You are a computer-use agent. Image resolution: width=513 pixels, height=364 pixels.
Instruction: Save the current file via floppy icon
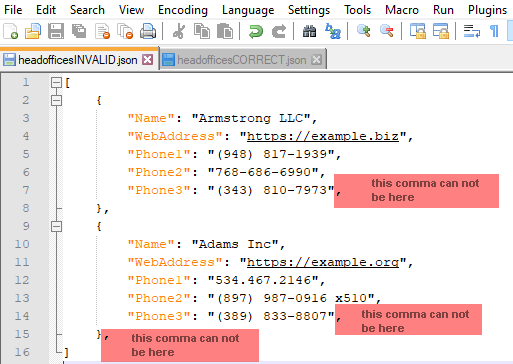56,31
